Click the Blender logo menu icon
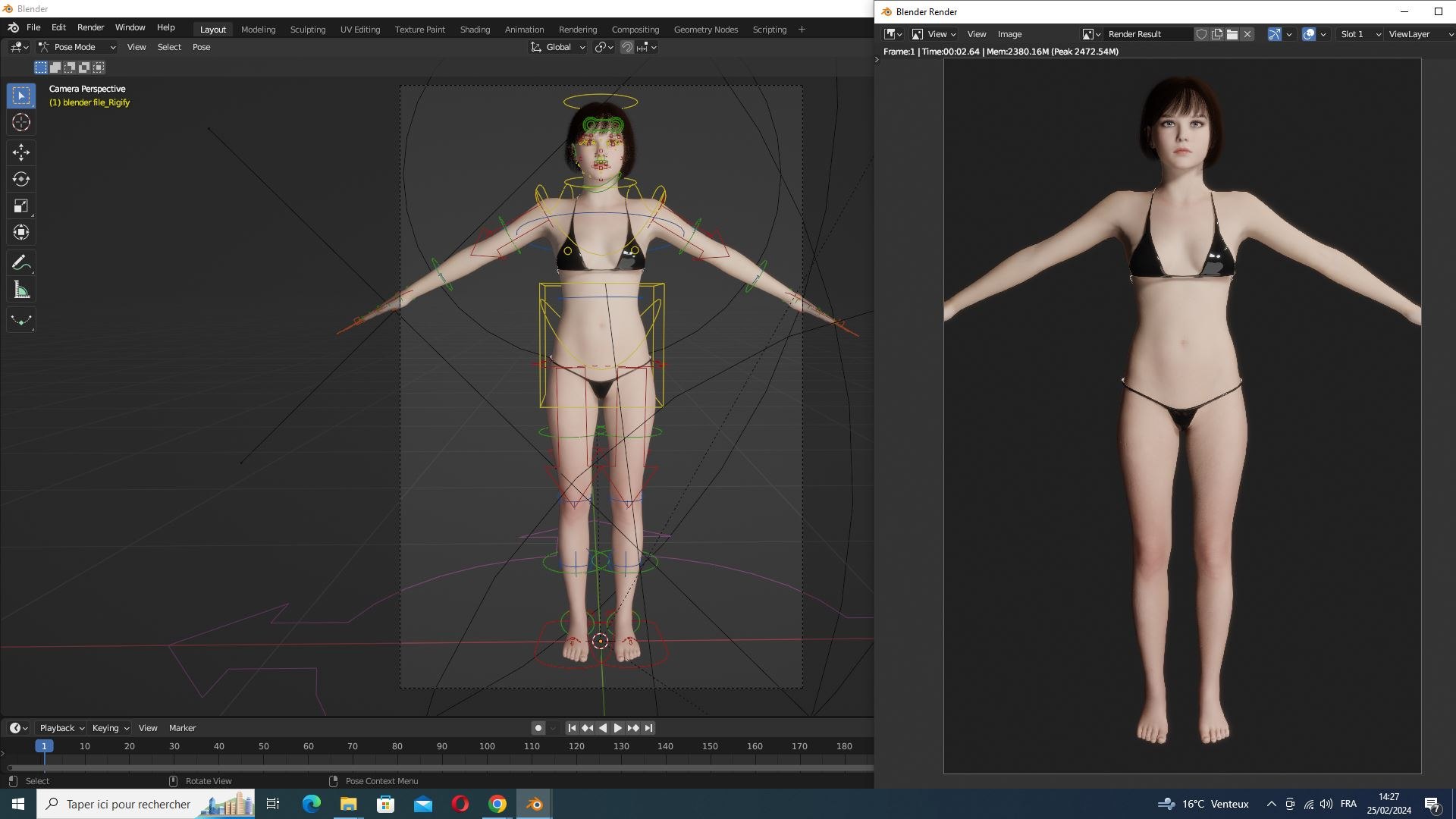 (x=13, y=27)
